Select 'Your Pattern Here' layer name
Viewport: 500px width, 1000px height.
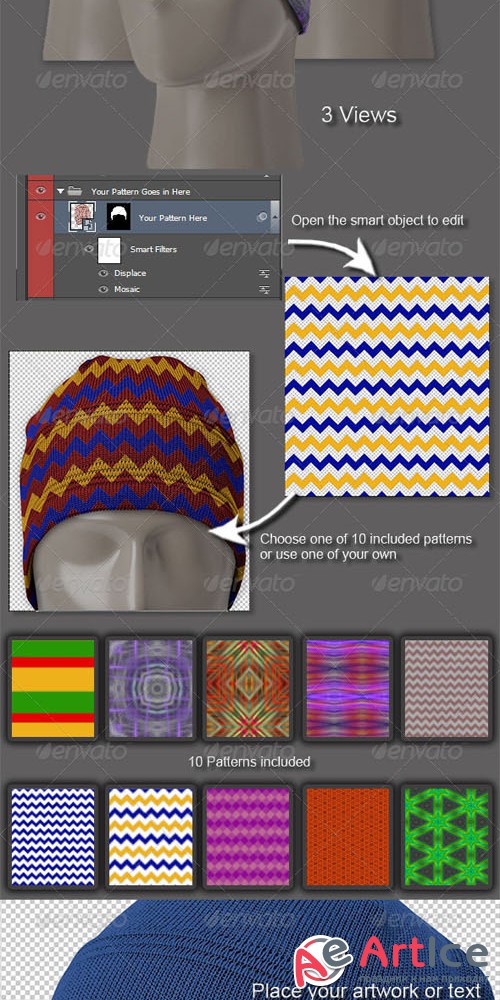coord(173,217)
